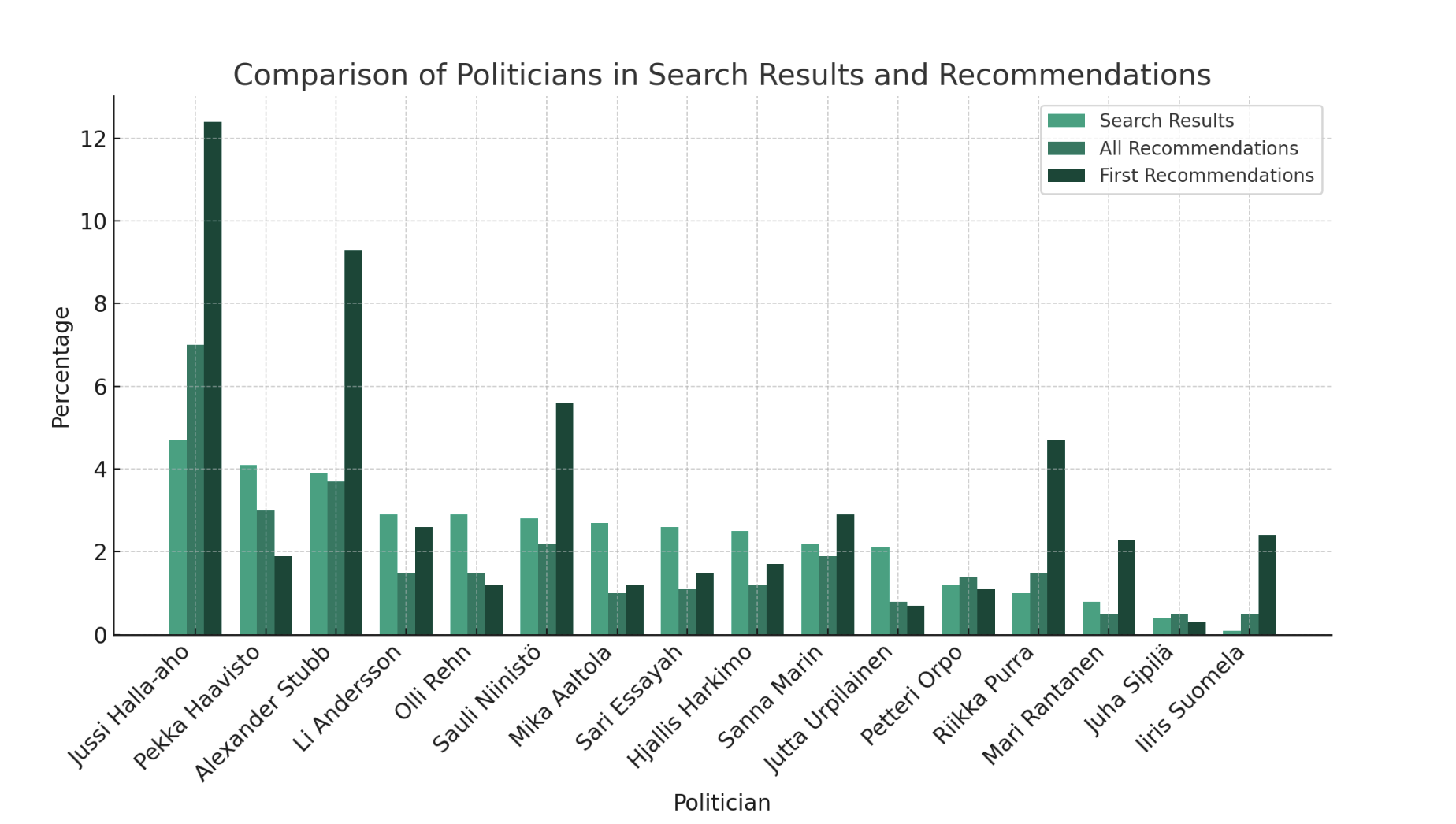Click the chart title text
This screenshot has width=1456, height=824.
pyautogui.click(x=722, y=75)
